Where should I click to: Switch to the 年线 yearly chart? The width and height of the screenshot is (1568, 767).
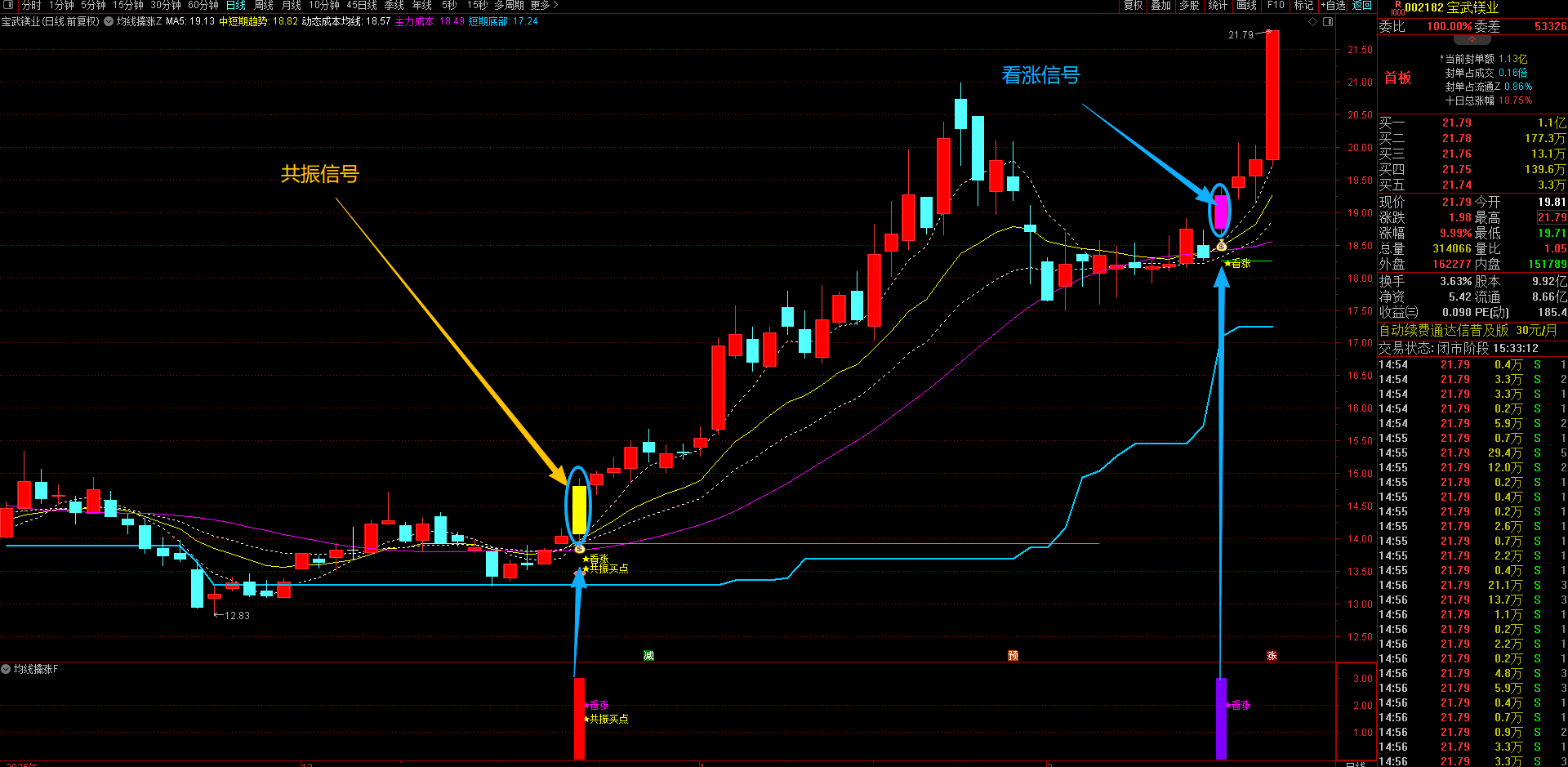[422, 5]
